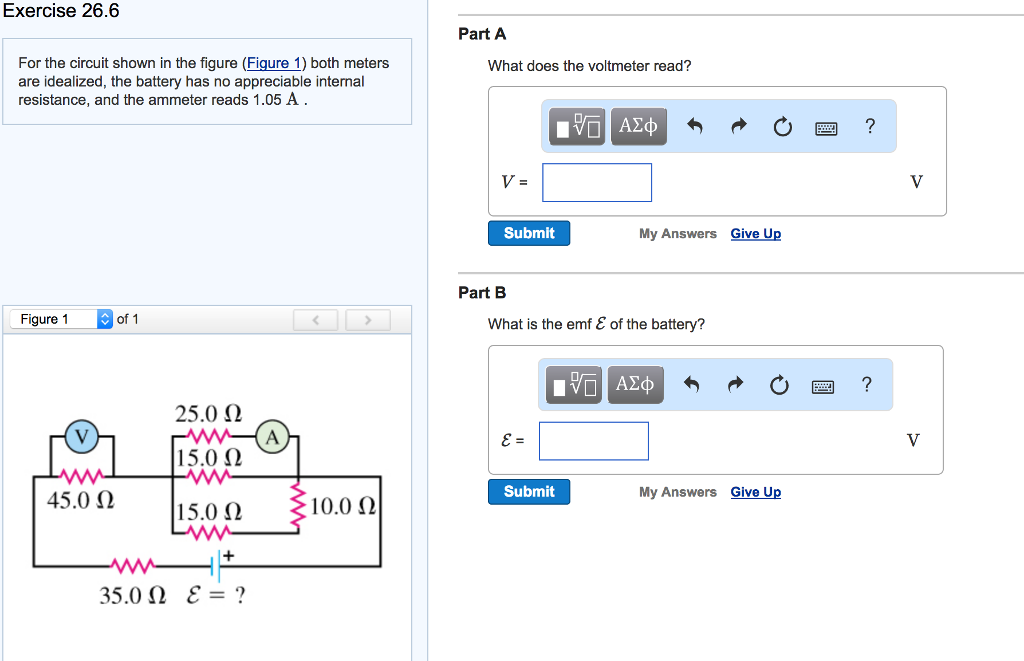The image size is (1024, 661).
Task: Insert Greek symbols using ΑΣφ in Part A
Action: click(x=638, y=126)
